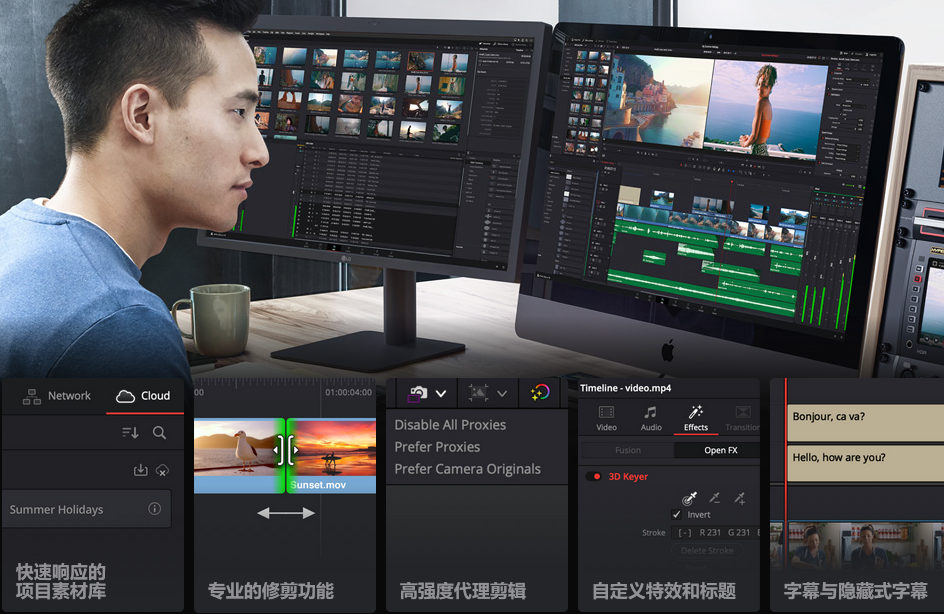The image size is (944, 614).
Task: Click the Delete Stroke button
Action: point(706,551)
